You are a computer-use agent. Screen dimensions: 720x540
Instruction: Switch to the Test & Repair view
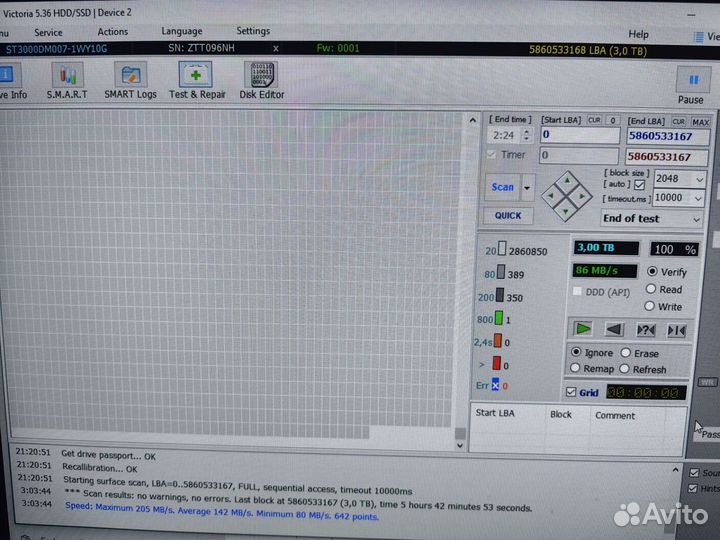click(x=197, y=78)
